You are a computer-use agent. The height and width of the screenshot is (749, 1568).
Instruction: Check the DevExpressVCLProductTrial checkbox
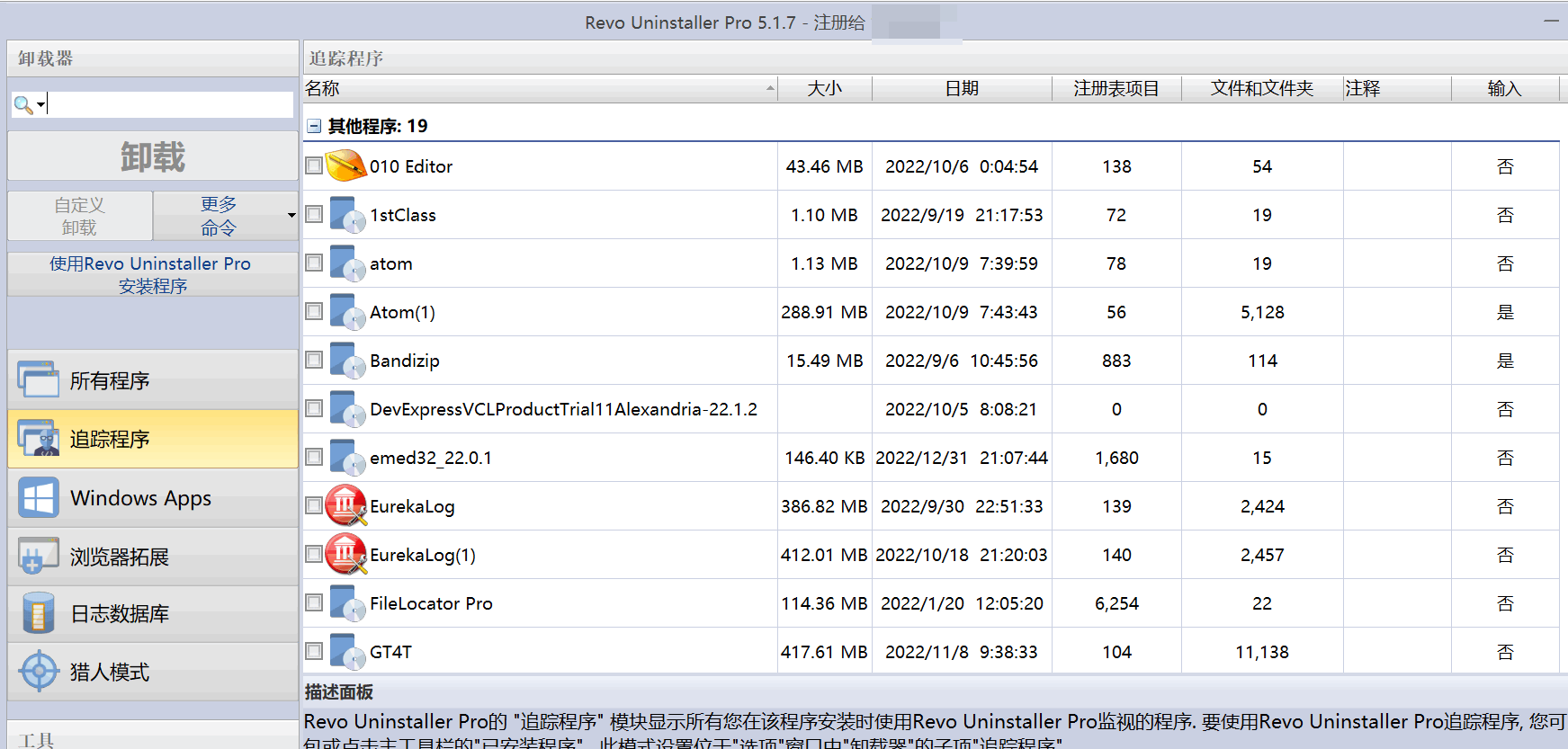click(314, 408)
